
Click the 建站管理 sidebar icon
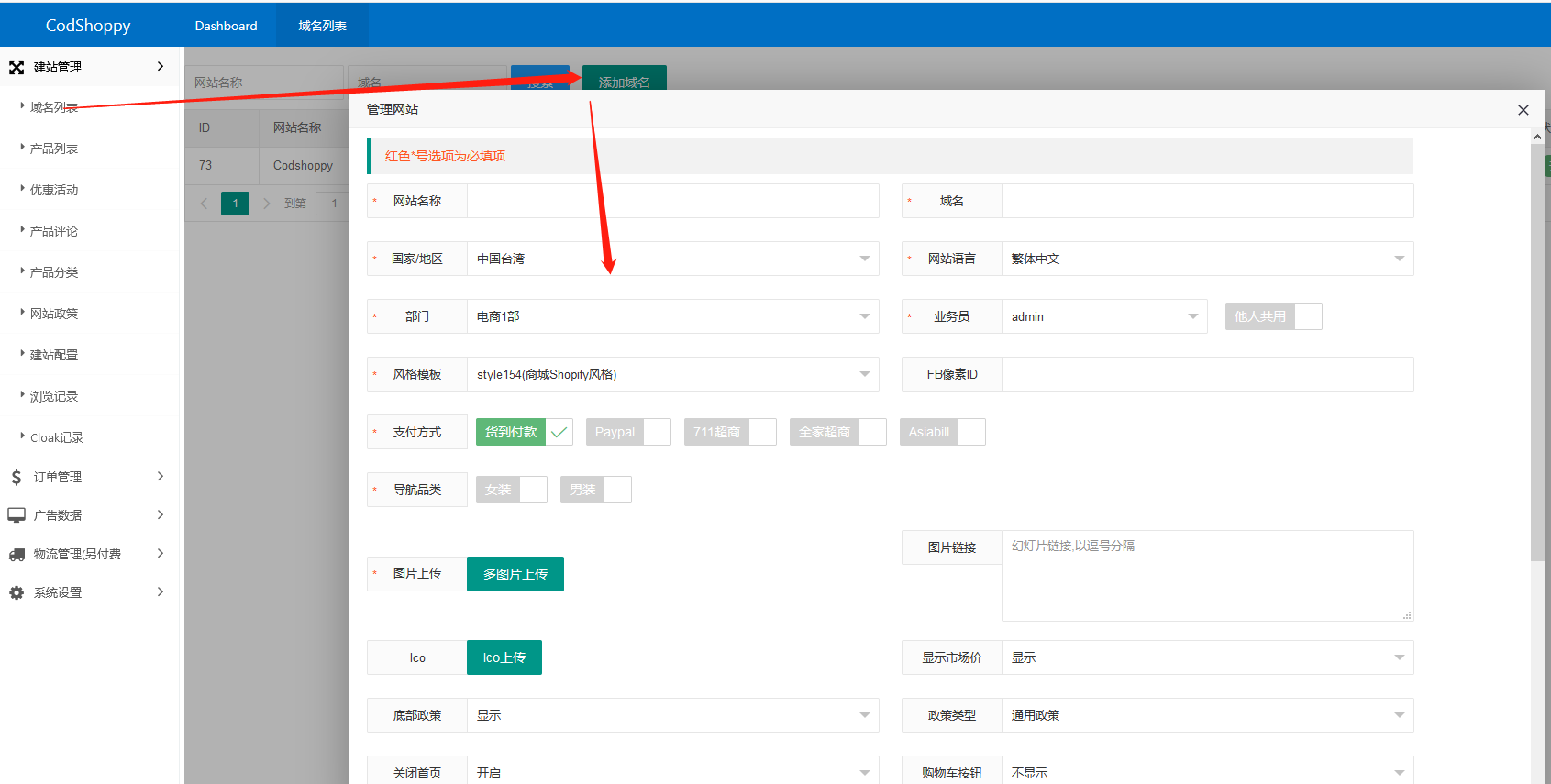(x=17, y=67)
